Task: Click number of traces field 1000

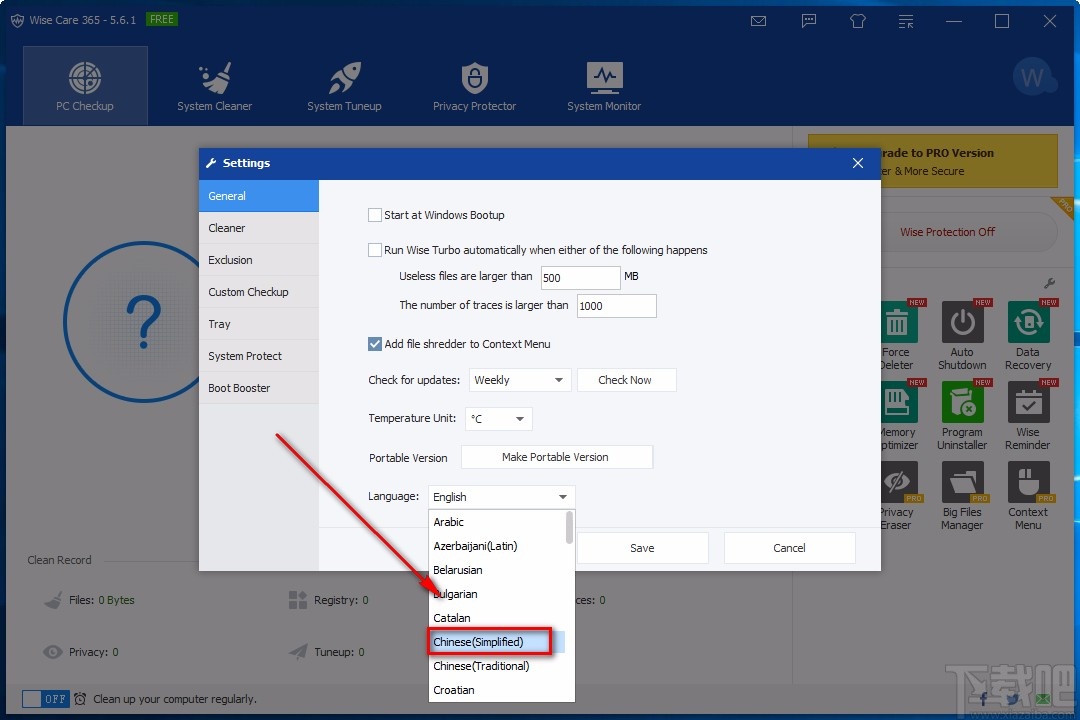Action: (616, 306)
